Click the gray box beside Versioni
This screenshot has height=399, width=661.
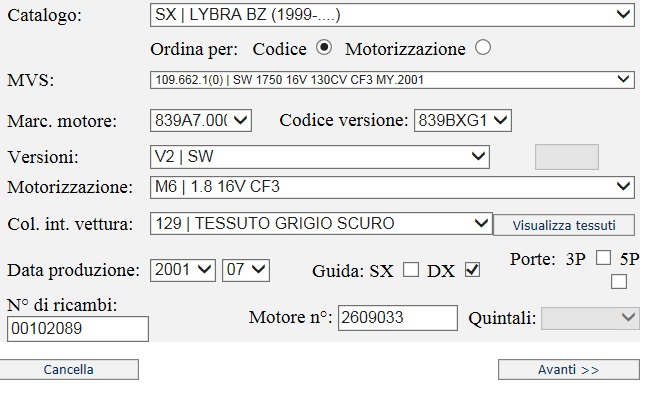[567, 157]
